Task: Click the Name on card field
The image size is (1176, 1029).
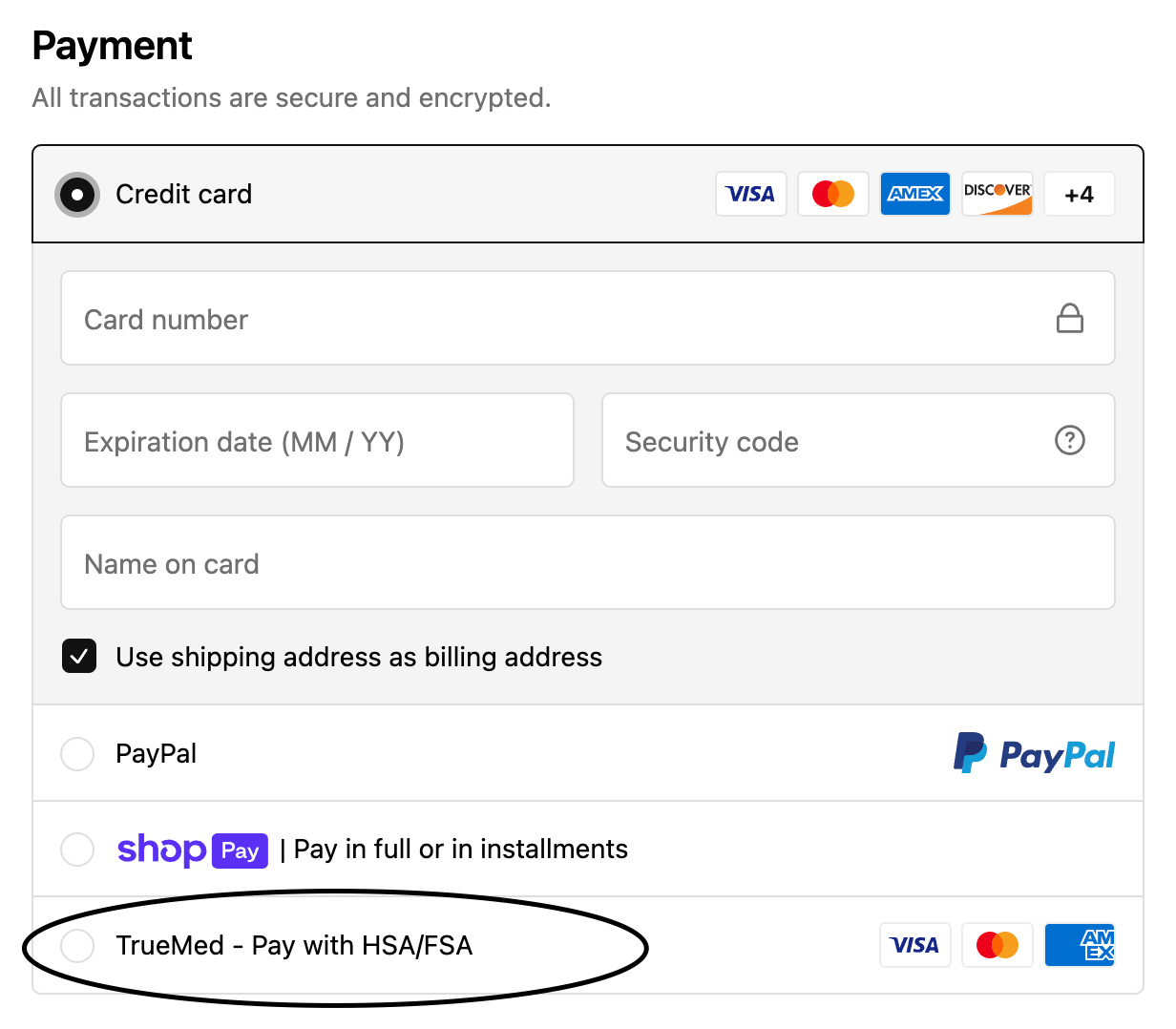Action: pyautogui.click(x=587, y=563)
